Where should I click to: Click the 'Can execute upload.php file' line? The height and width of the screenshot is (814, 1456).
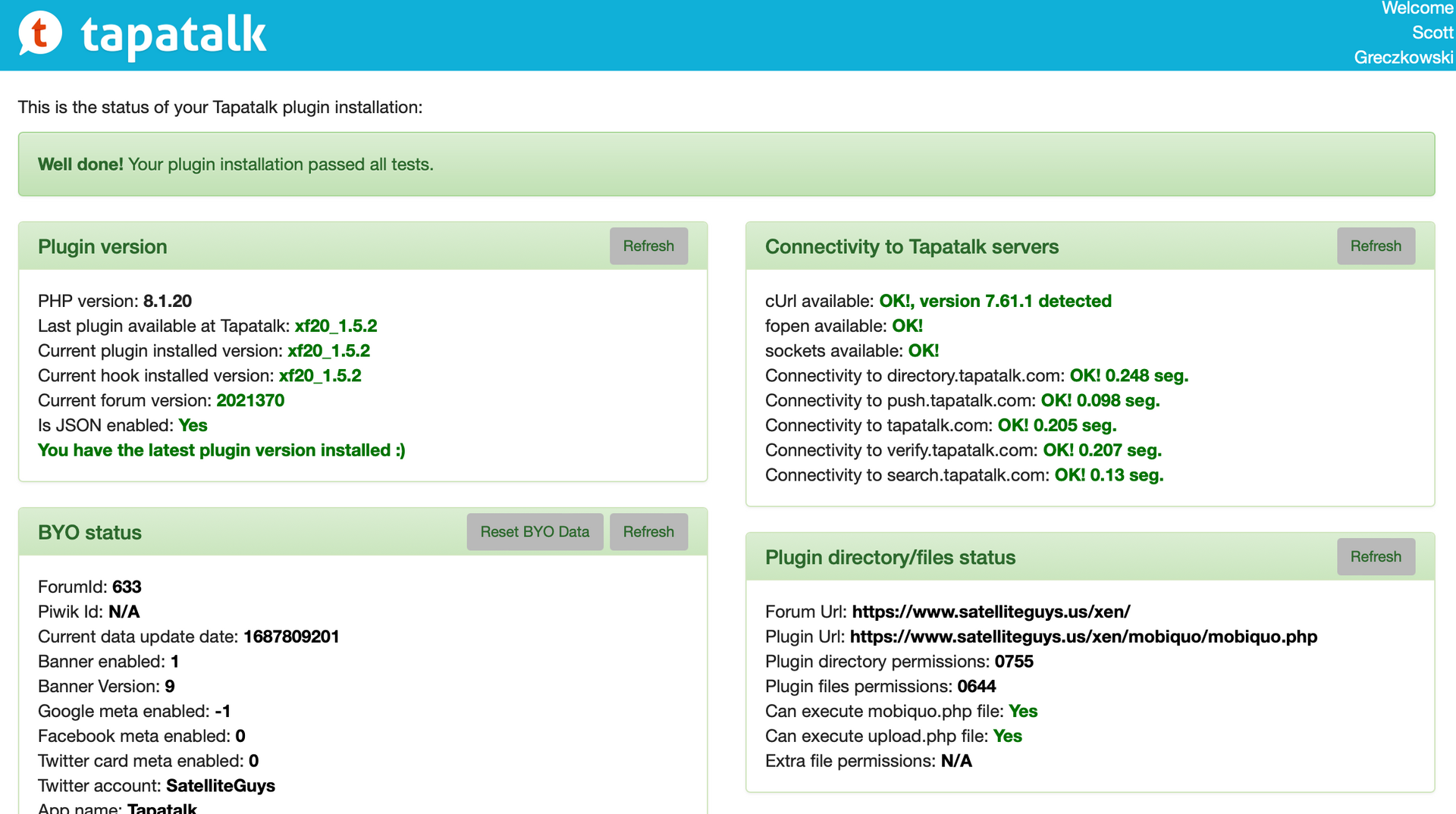[x=893, y=736]
